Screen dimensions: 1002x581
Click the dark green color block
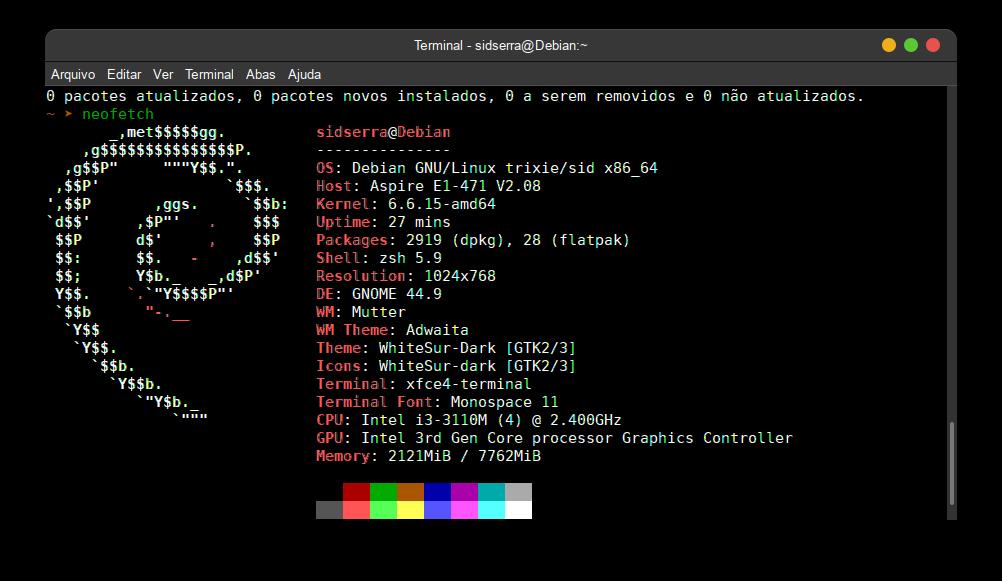click(383, 492)
